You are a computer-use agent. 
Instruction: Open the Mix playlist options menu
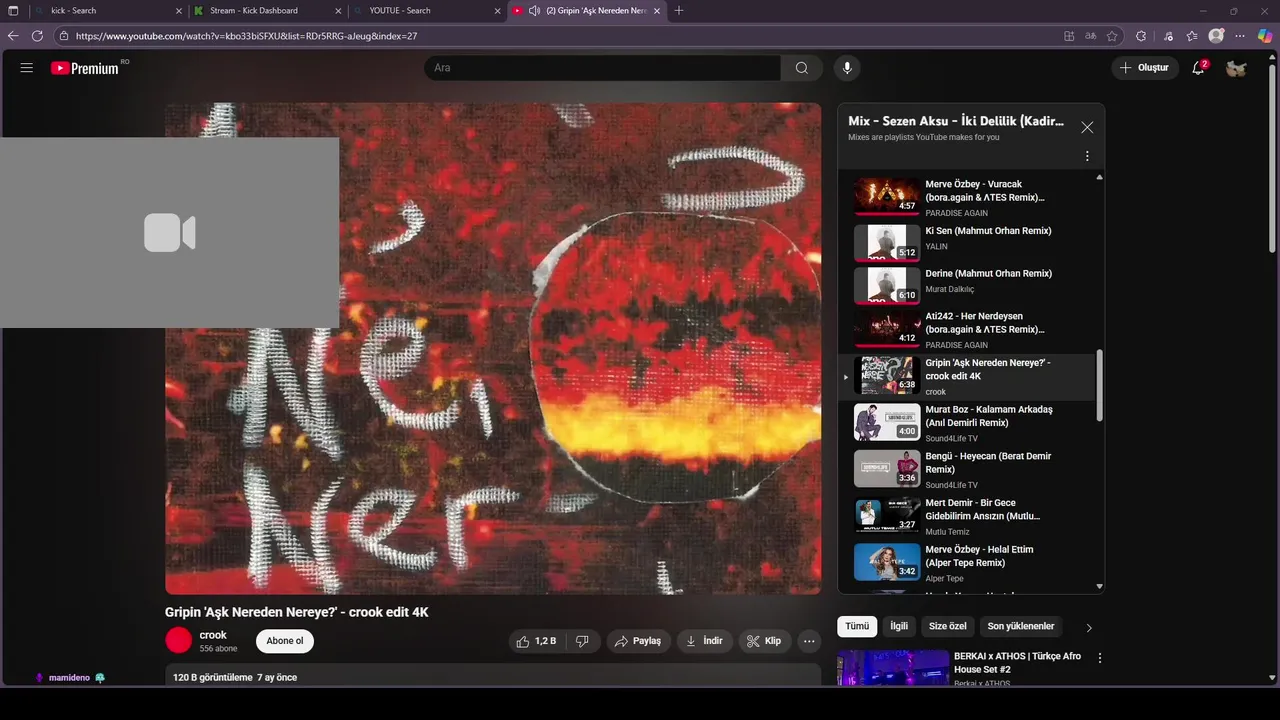[1087, 156]
